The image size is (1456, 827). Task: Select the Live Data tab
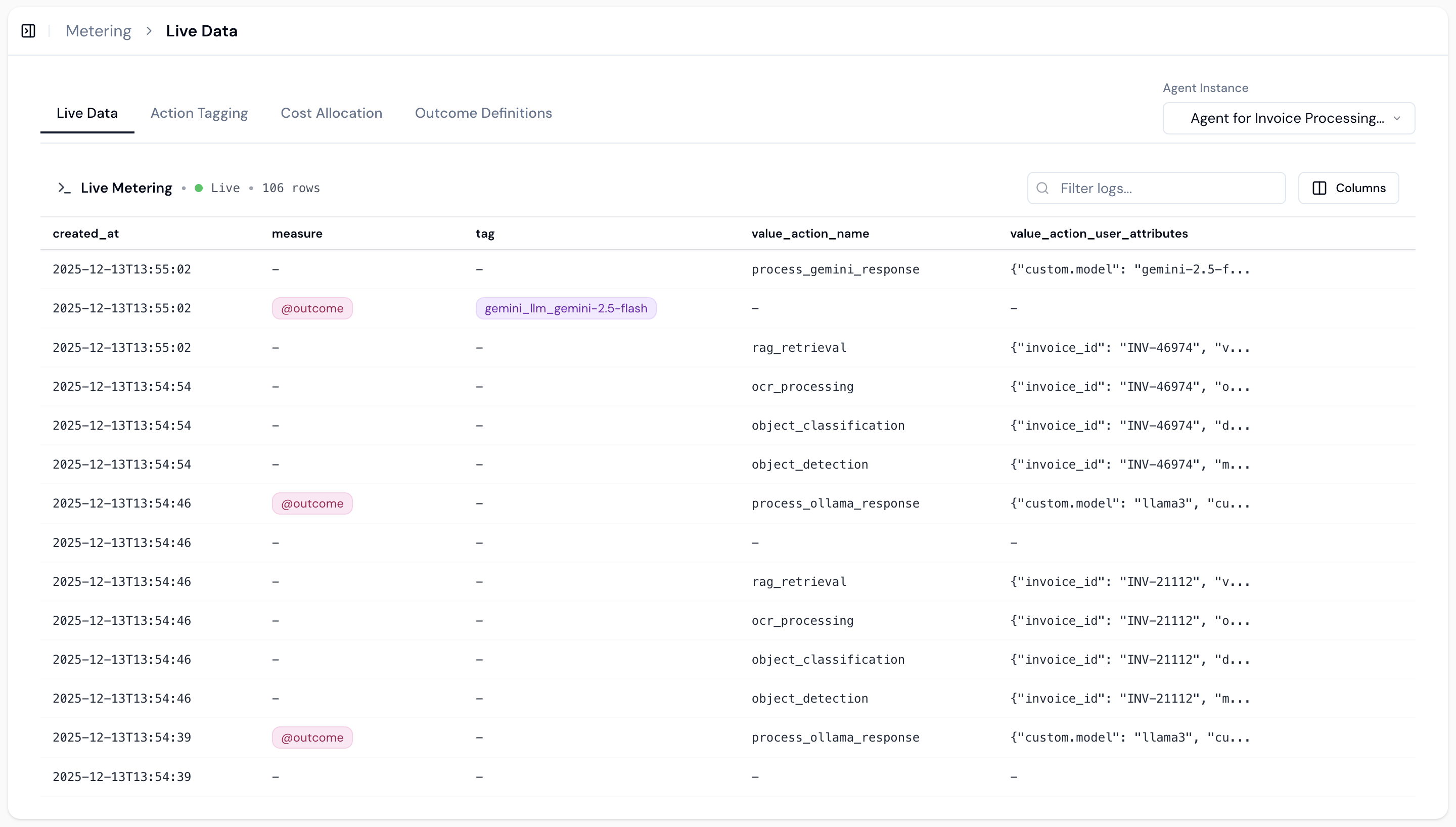(87, 113)
